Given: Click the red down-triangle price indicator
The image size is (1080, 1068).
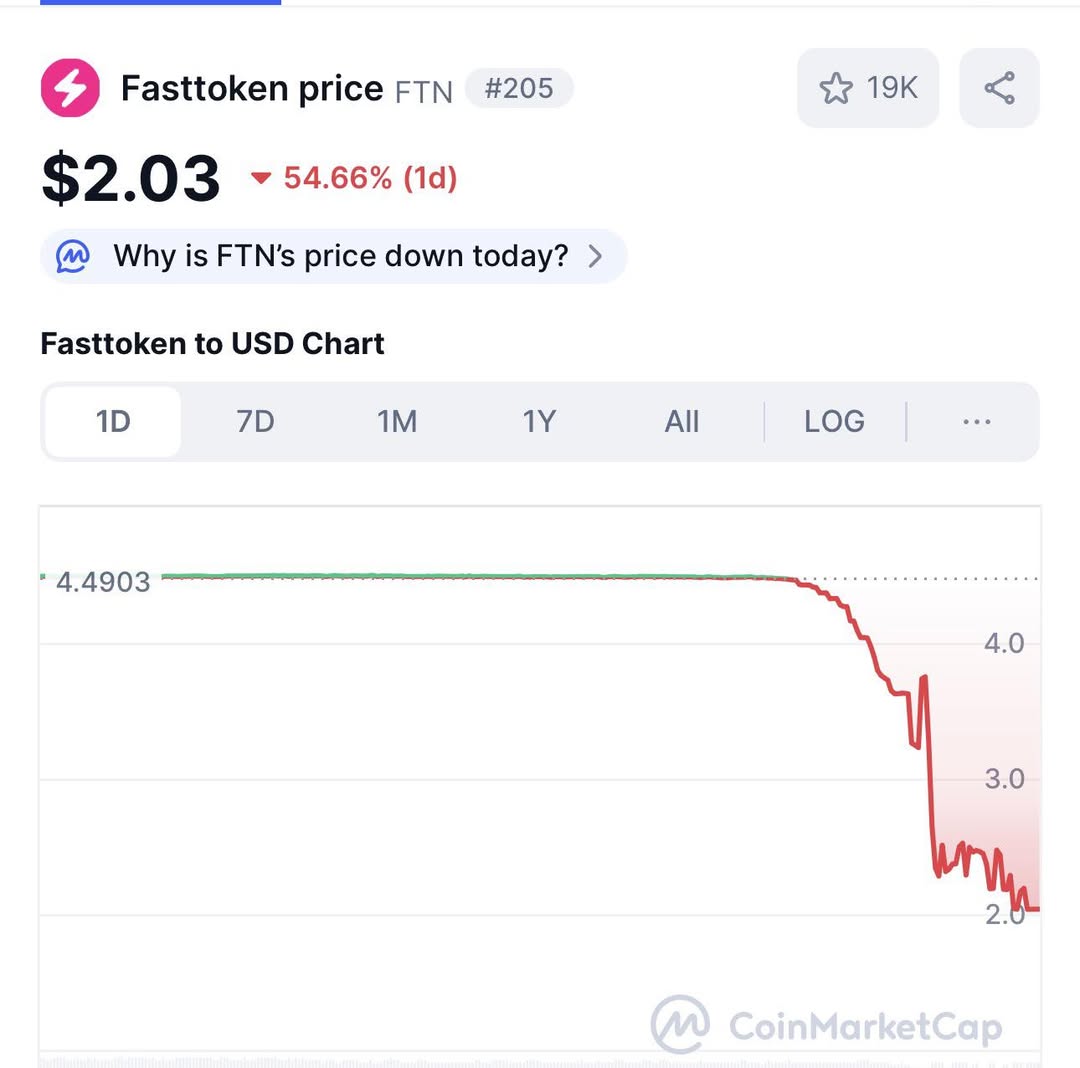Looking at the screenshot, I should pyautogui.click(x=262, y=179).
